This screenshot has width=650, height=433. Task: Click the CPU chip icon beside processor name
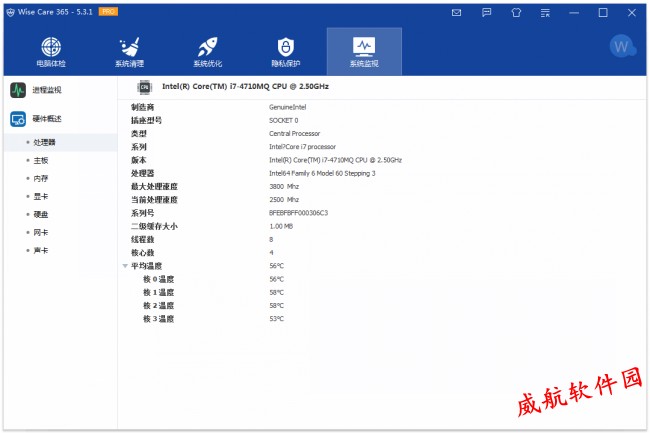(145, 87)
